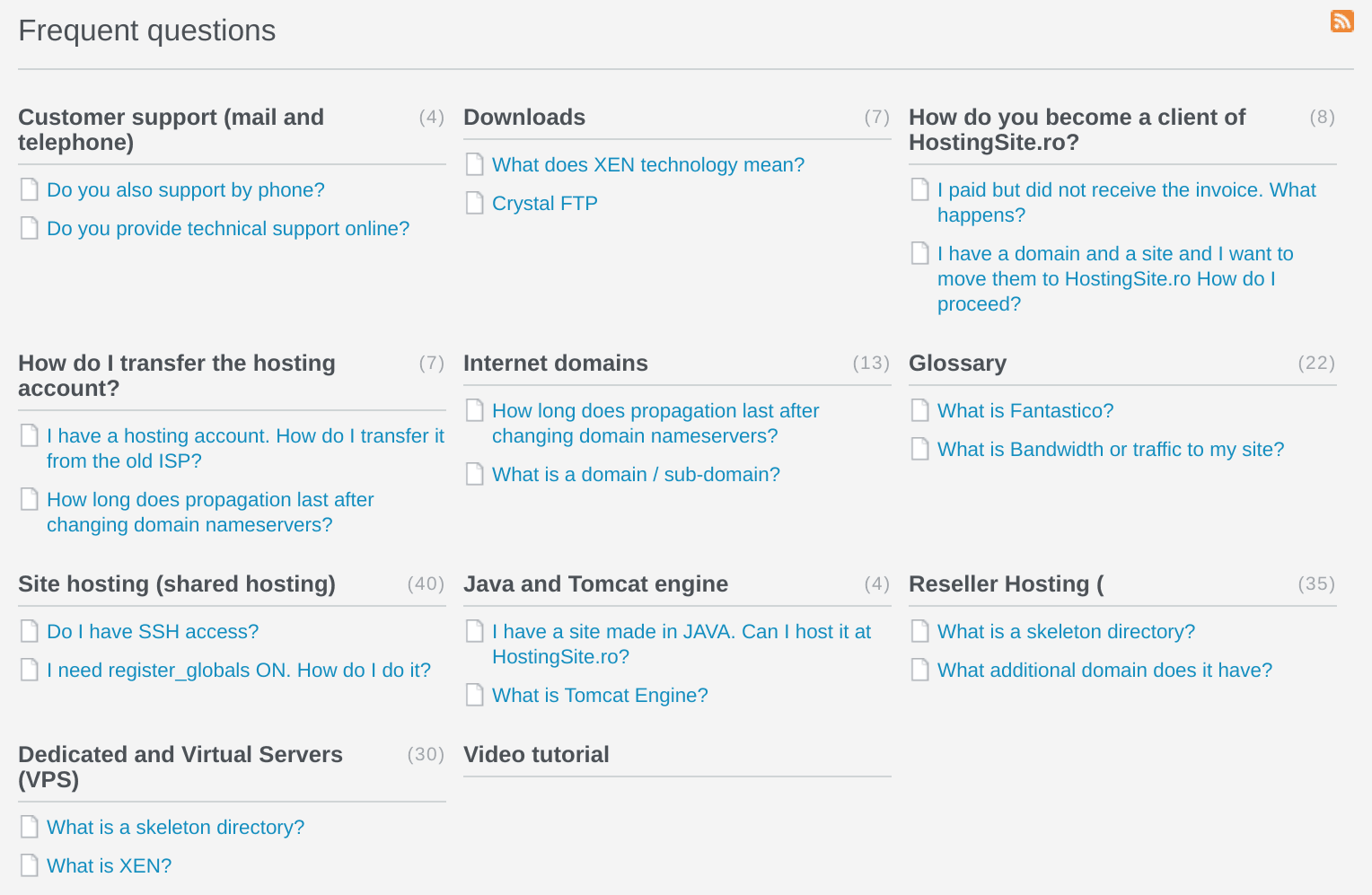The height and width of the screenshot is (895, 1372).
Task: Click document icon beside Crystal FTP
Action: click(475, 203)
